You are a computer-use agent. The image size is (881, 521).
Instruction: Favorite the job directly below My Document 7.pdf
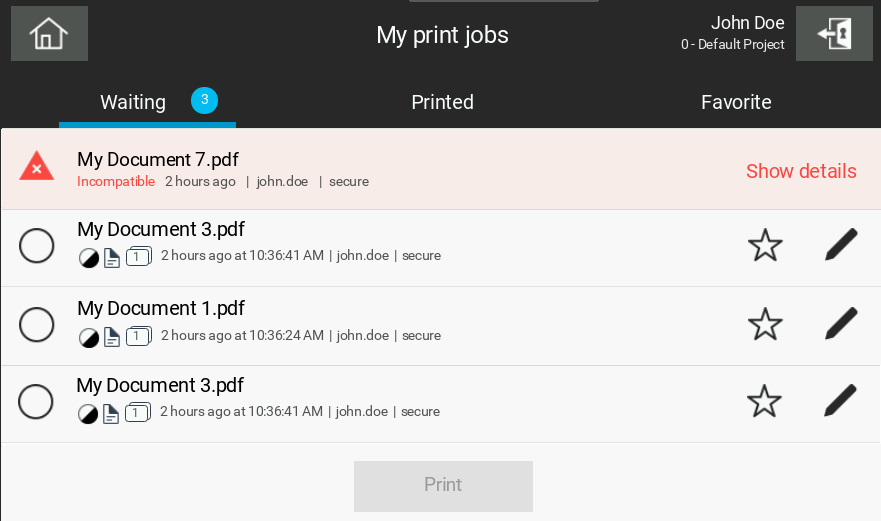(x=765, y=245)
